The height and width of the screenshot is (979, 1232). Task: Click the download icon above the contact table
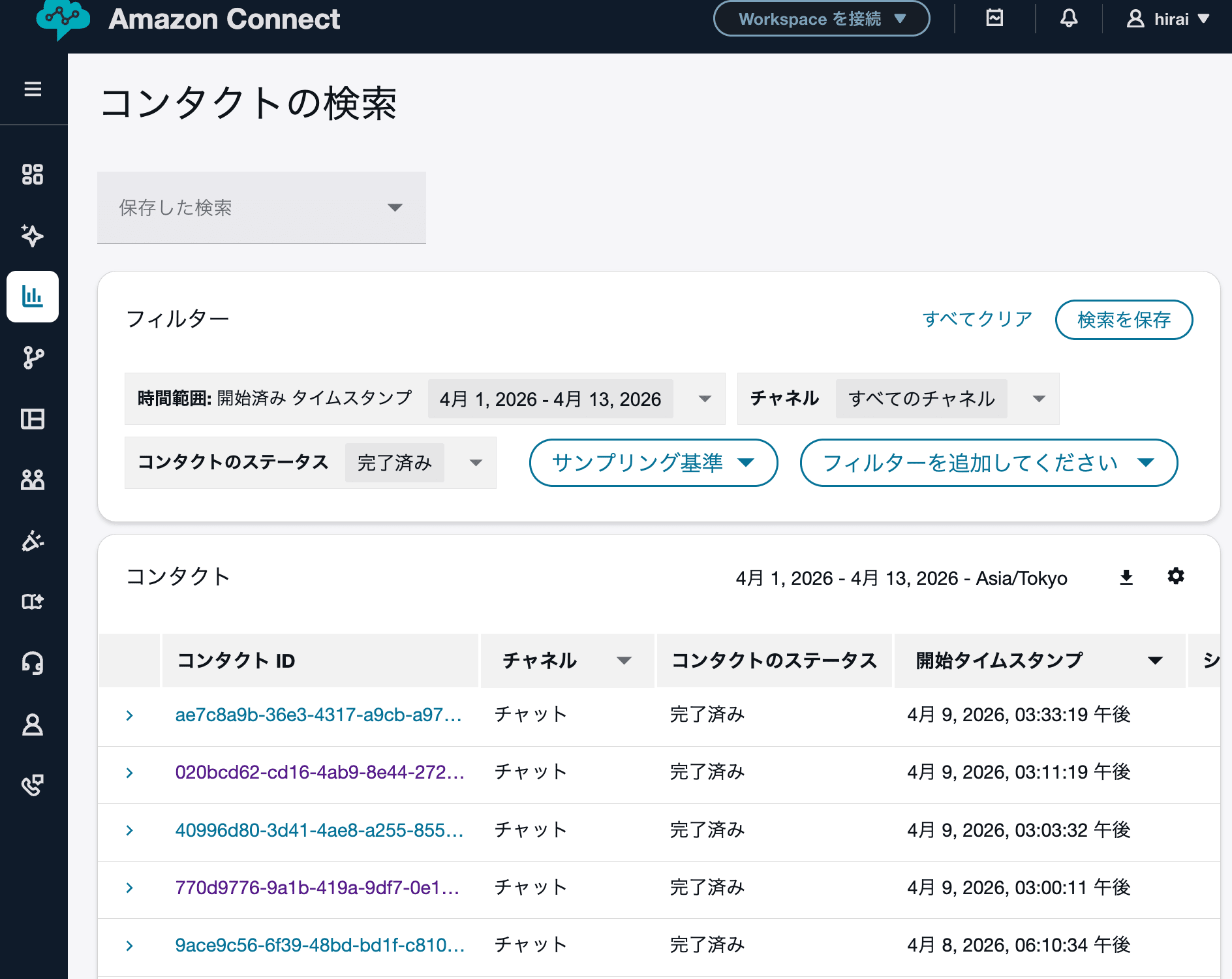click(1126, 577)
